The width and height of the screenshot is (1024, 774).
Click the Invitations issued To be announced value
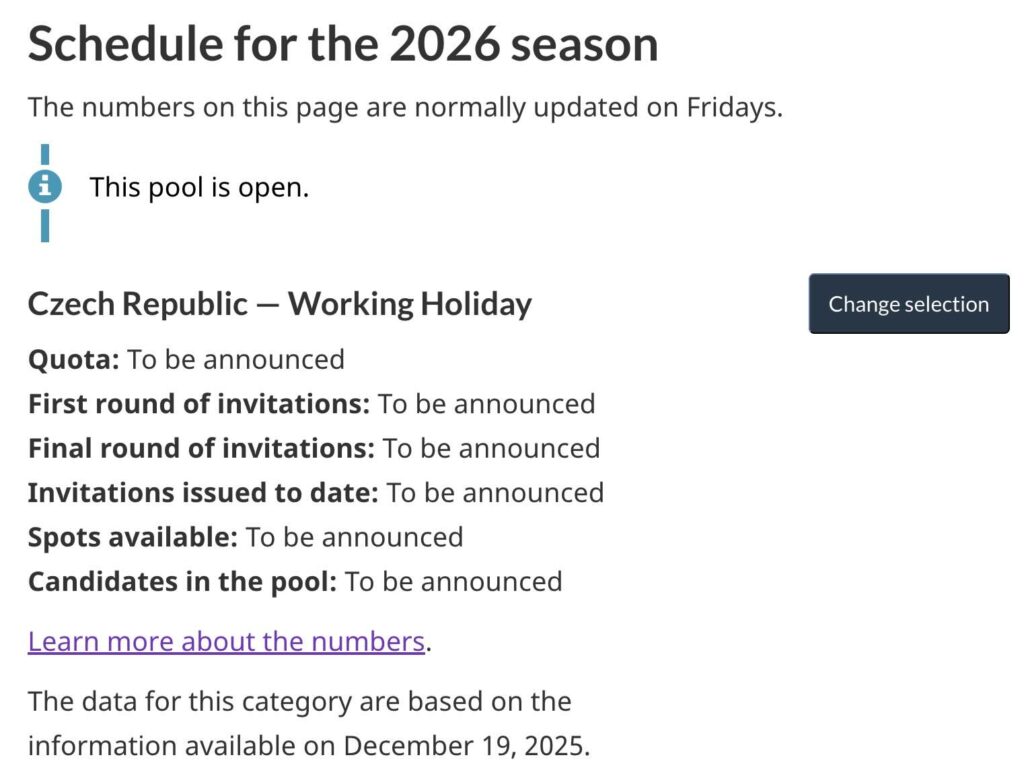point(495,493)
